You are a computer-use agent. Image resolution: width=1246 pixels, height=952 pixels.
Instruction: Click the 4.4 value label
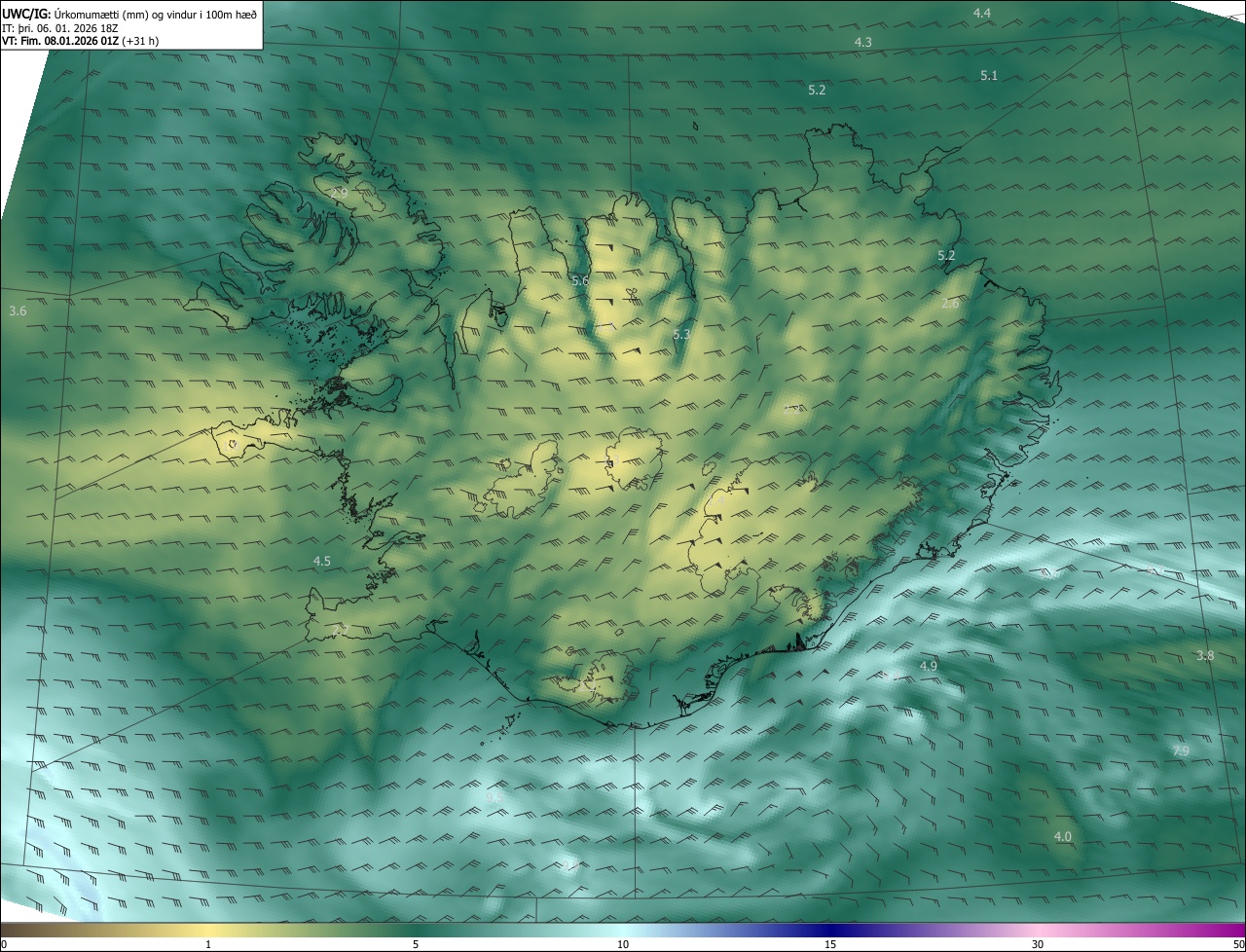coord(982,13)
